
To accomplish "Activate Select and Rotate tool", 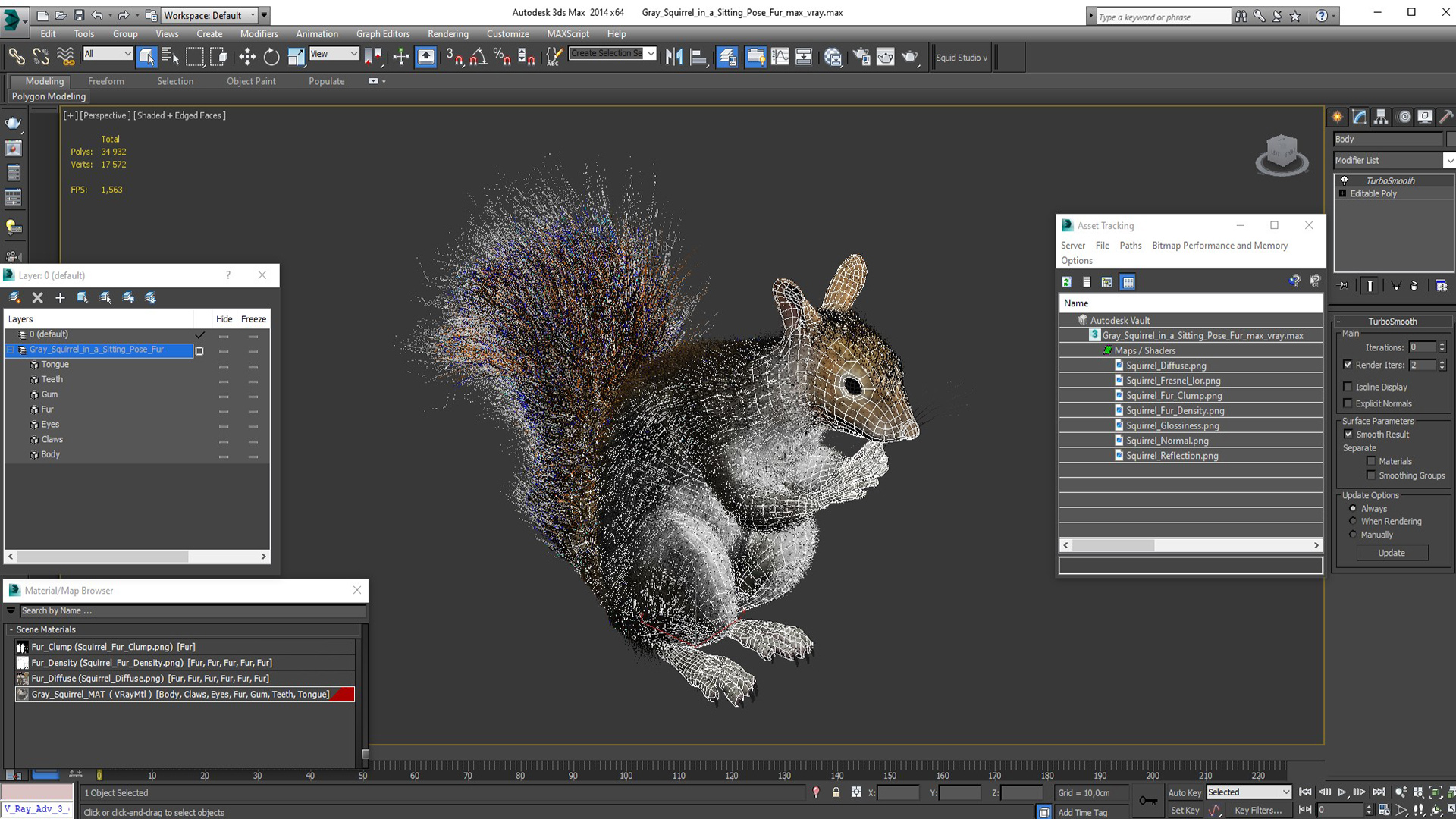I will (x=271, y=57).
